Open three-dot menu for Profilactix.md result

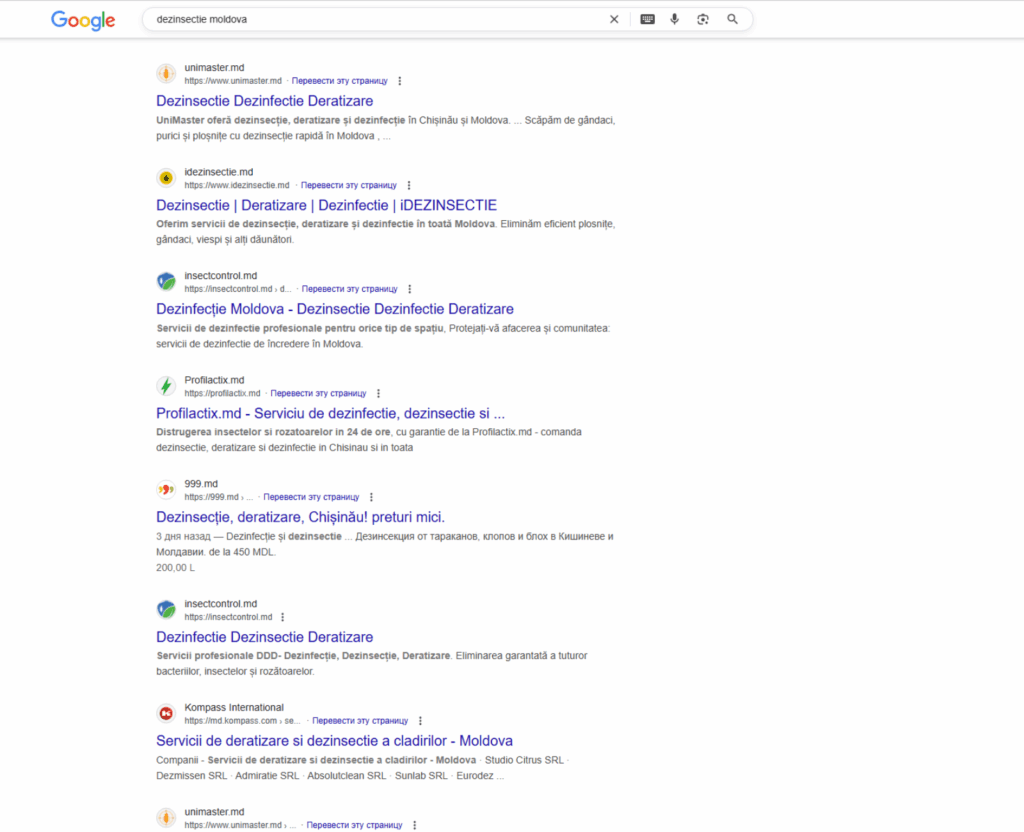coord(378,393)
